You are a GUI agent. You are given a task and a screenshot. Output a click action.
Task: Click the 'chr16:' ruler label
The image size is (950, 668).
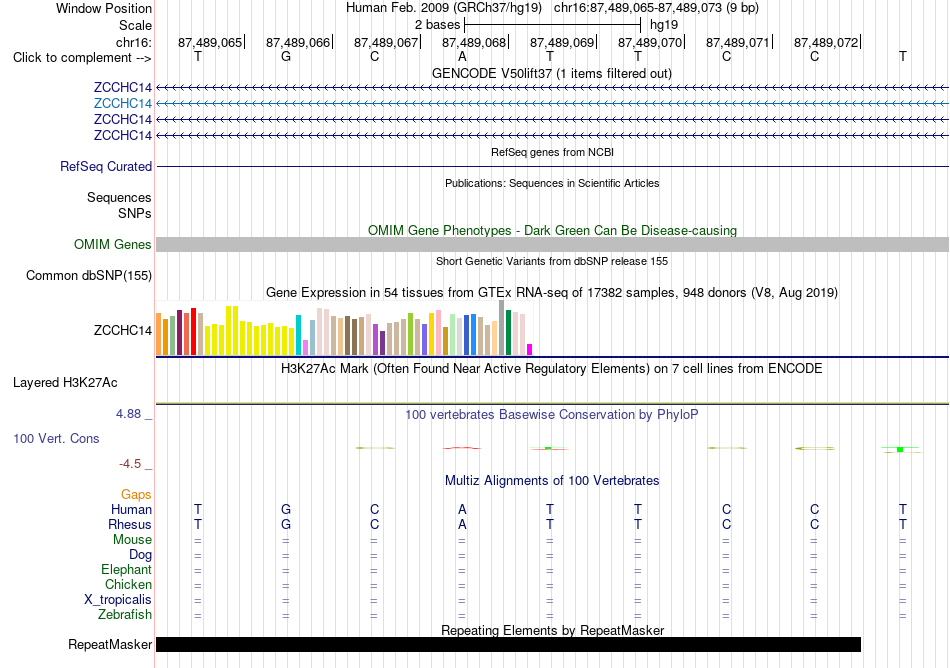[x=133, y=42]
